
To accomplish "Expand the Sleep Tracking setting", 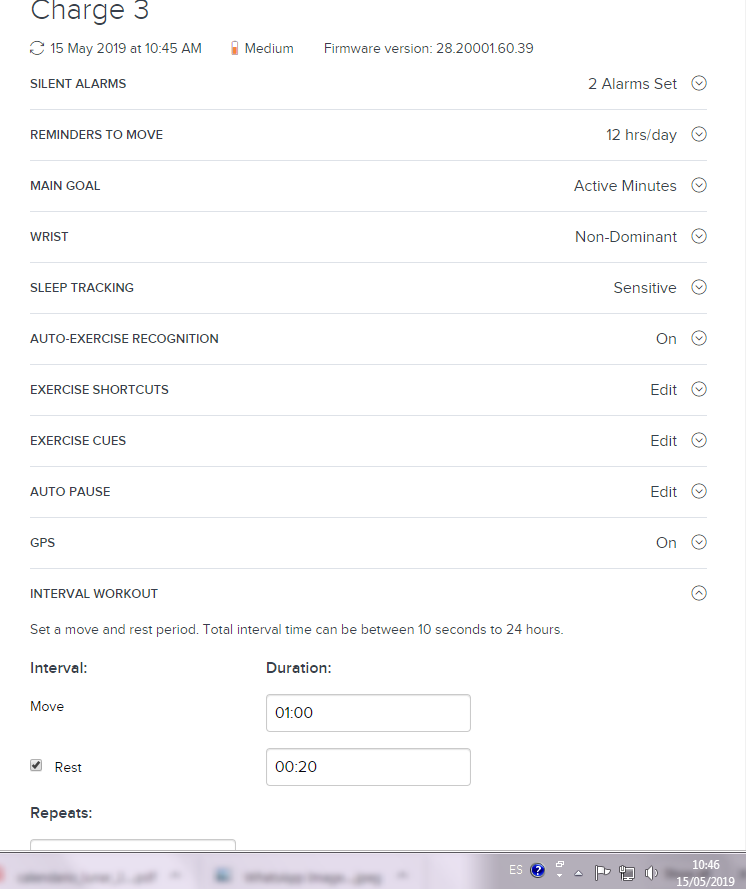I will coord(699,288).
